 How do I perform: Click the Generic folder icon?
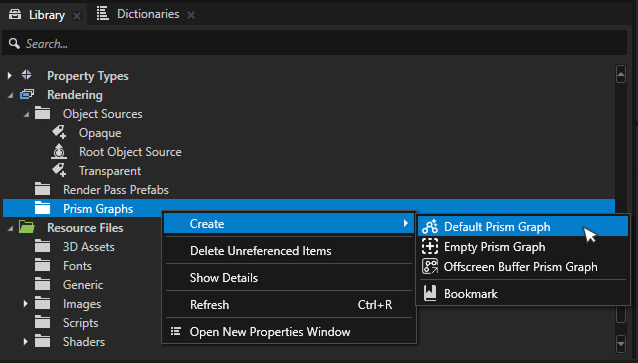[x=42, y=284]
